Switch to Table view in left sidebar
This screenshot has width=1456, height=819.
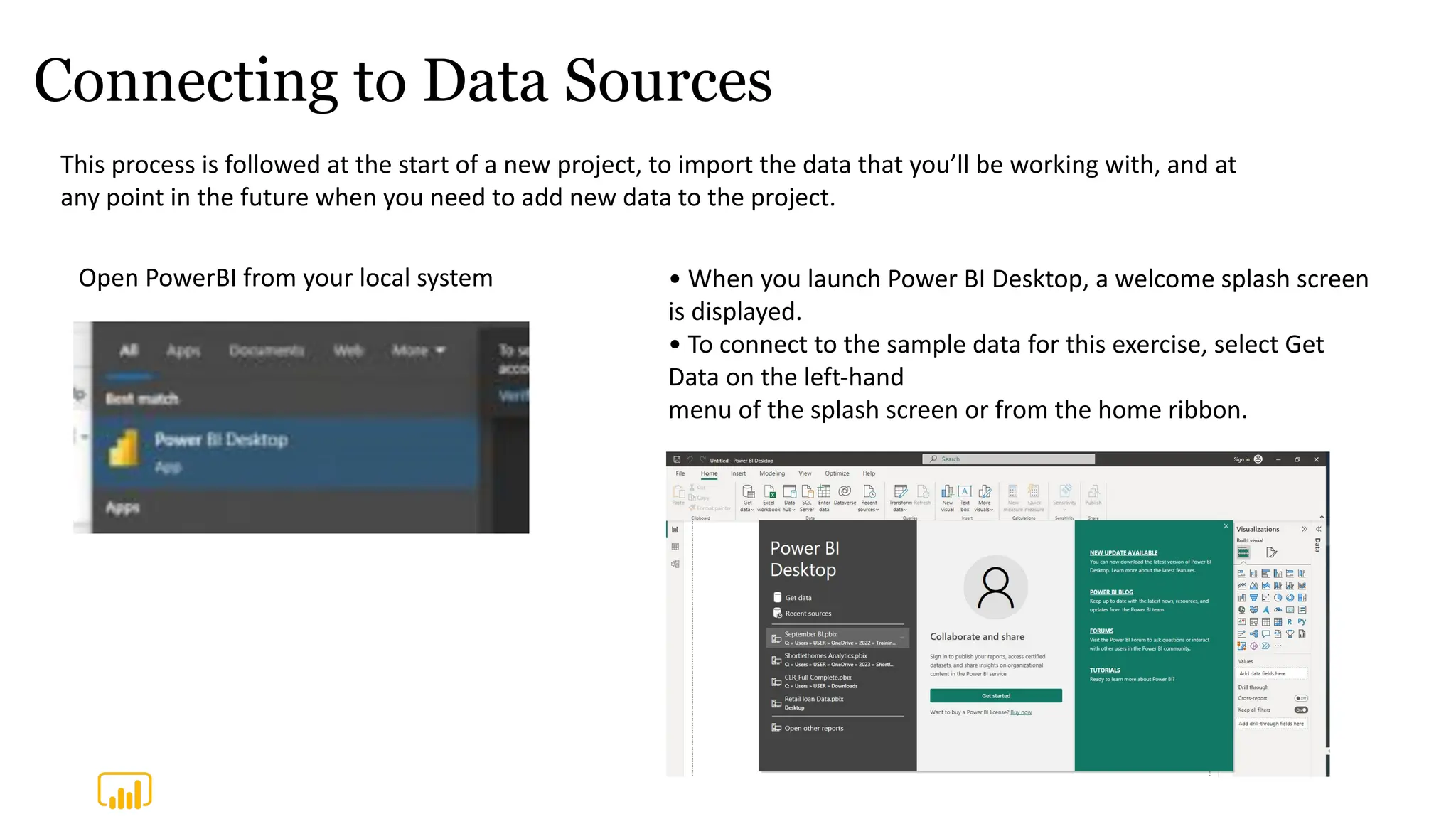(675, 547)
